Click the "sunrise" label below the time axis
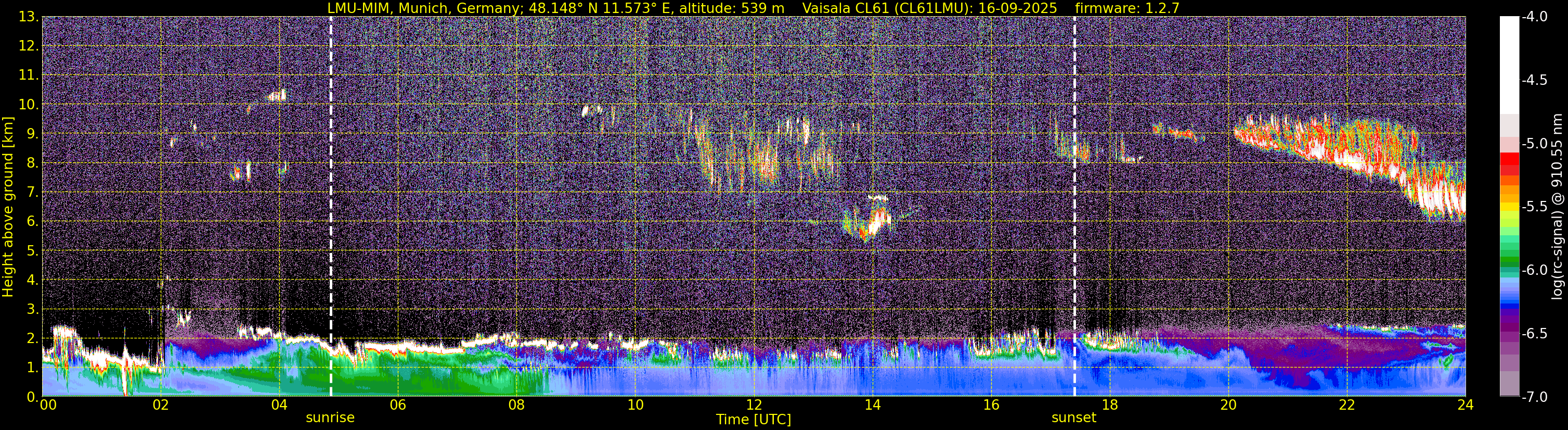 (x=330, y=417)
